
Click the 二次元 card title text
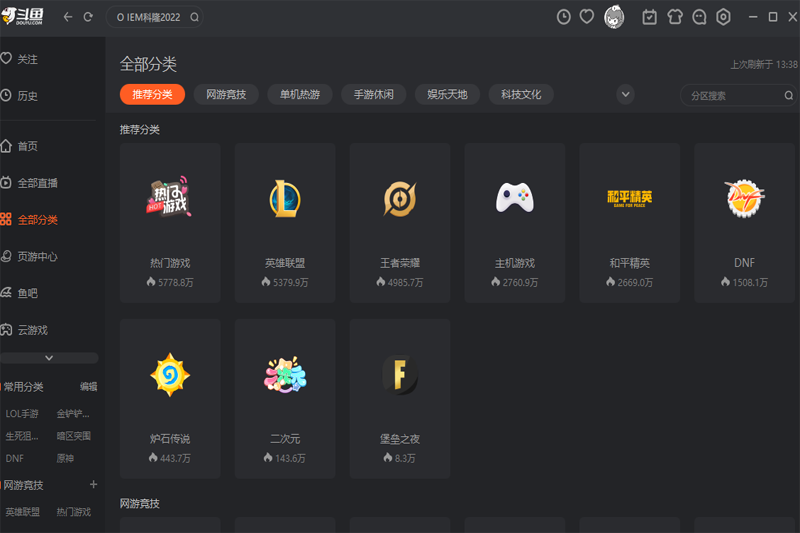[x=285, y=439]
